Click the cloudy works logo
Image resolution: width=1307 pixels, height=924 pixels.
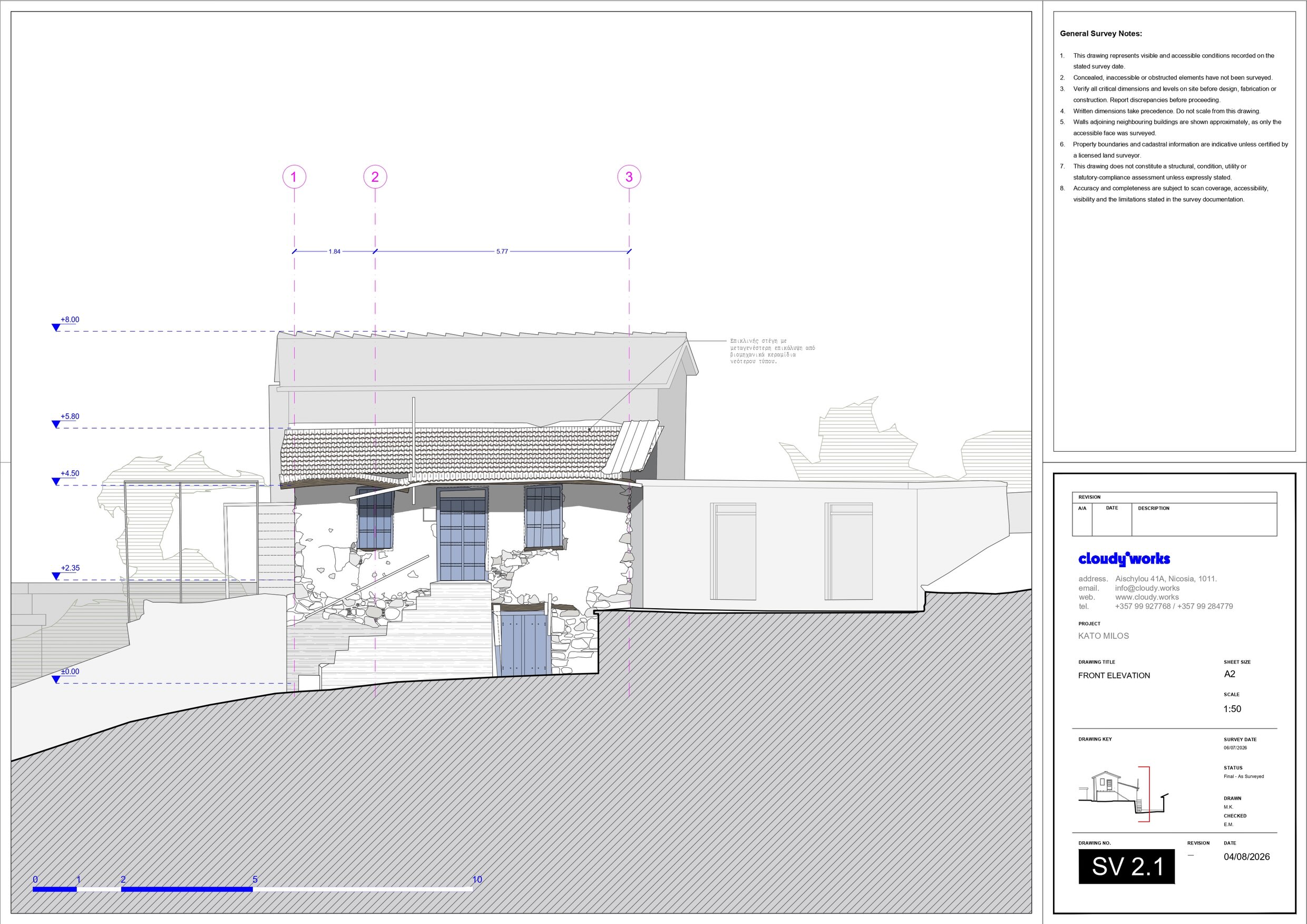pos(1124,559)
